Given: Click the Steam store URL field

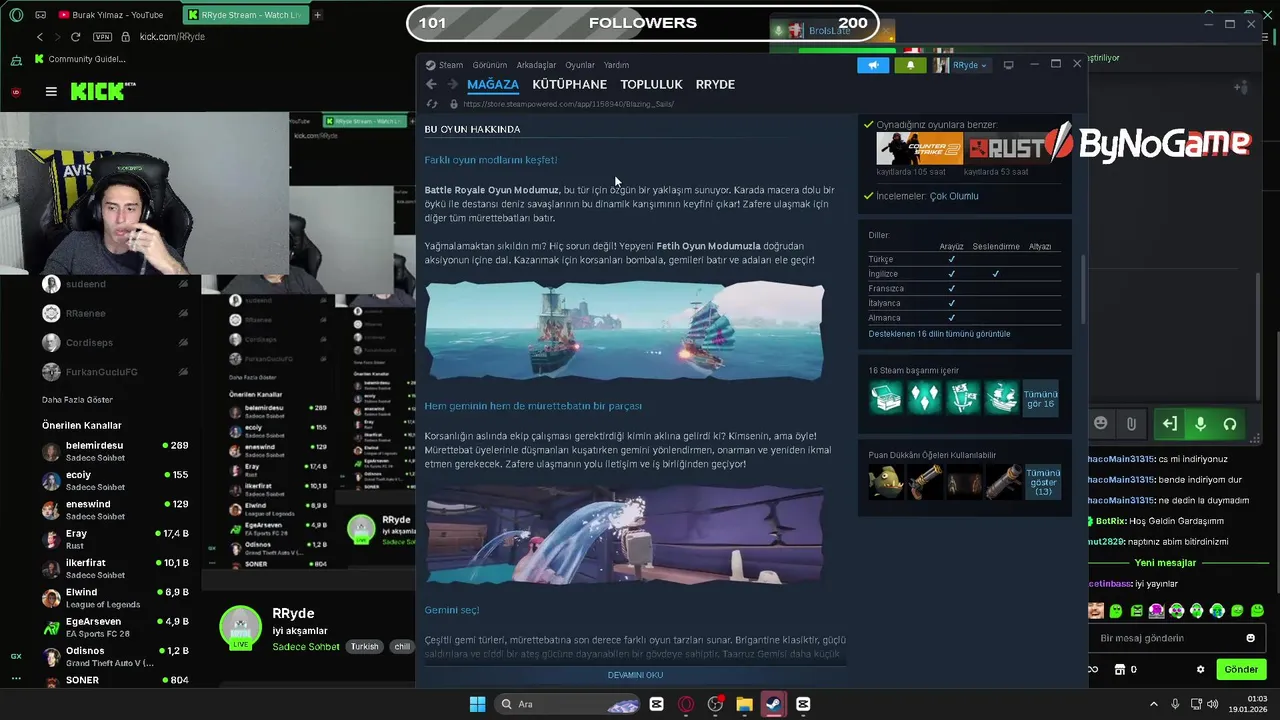Looking at the screenshot, I should [x=568, y=104].
